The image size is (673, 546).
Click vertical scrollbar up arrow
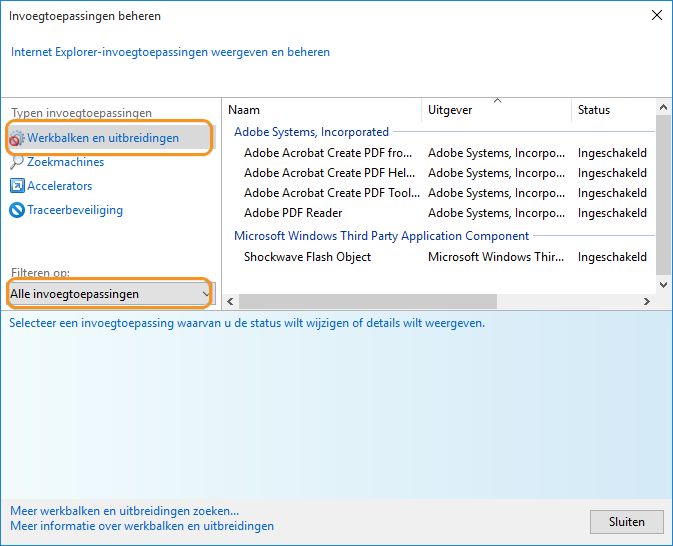[x=663, y=107]
